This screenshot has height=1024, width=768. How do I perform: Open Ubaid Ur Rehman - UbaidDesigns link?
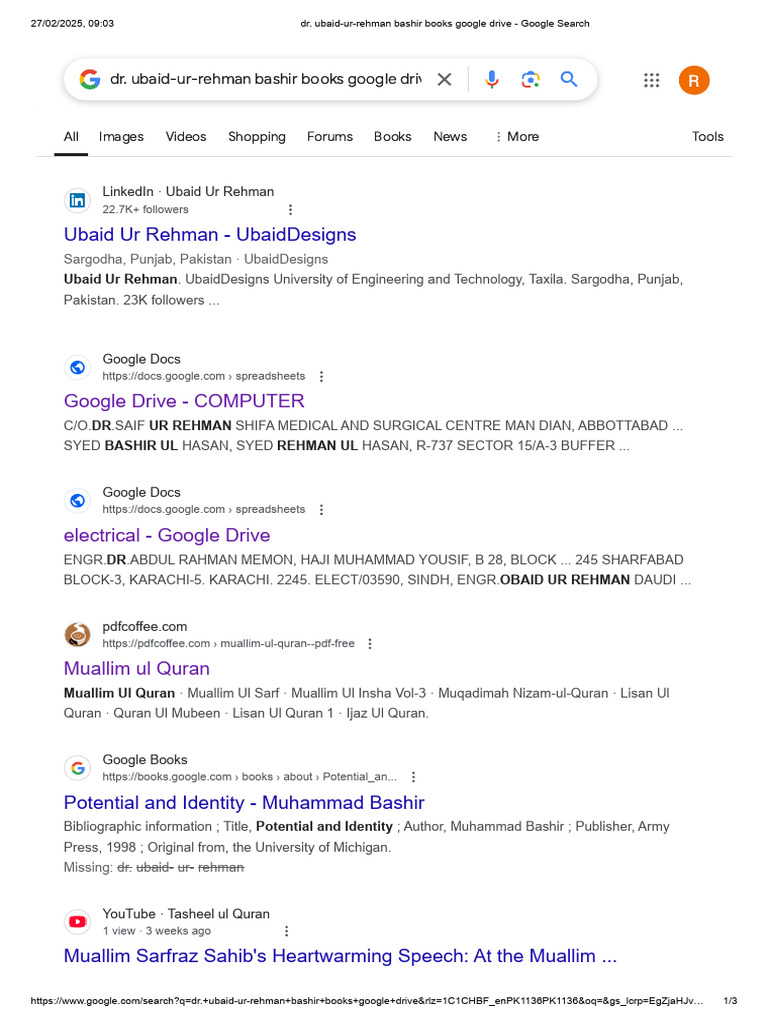pyautogui.click(x=210, y=235)
